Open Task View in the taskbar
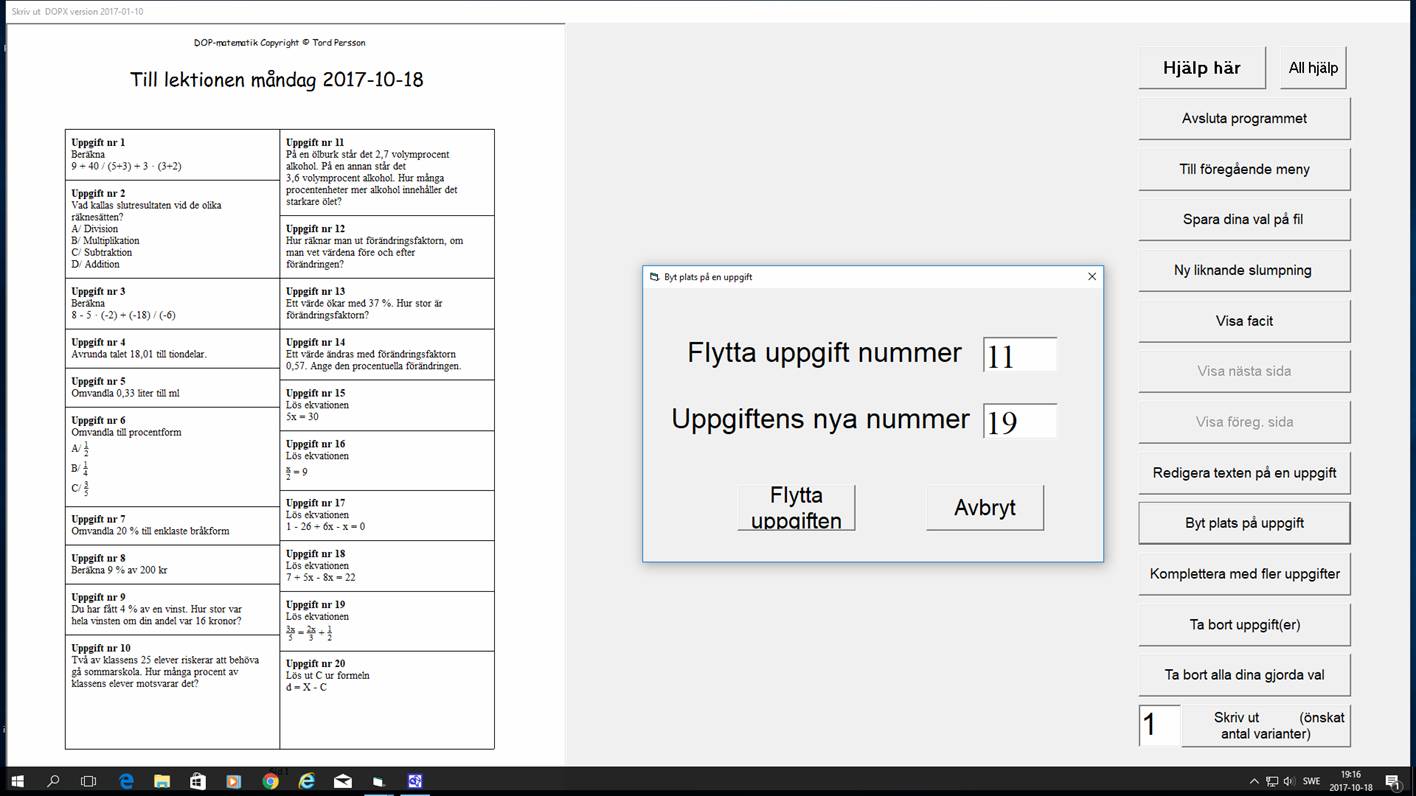Viewport: 1416px width, 796px height. [x=88, y=781]
